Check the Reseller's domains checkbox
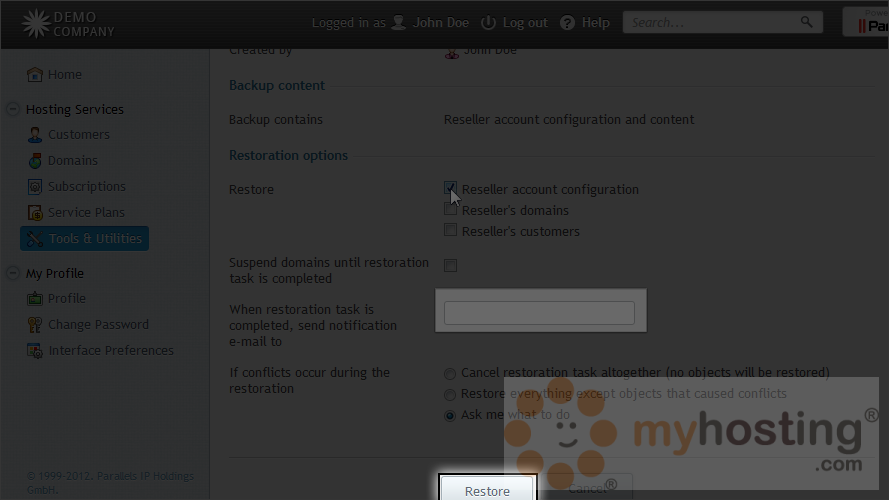889x500 pixels. coord(450,209)
